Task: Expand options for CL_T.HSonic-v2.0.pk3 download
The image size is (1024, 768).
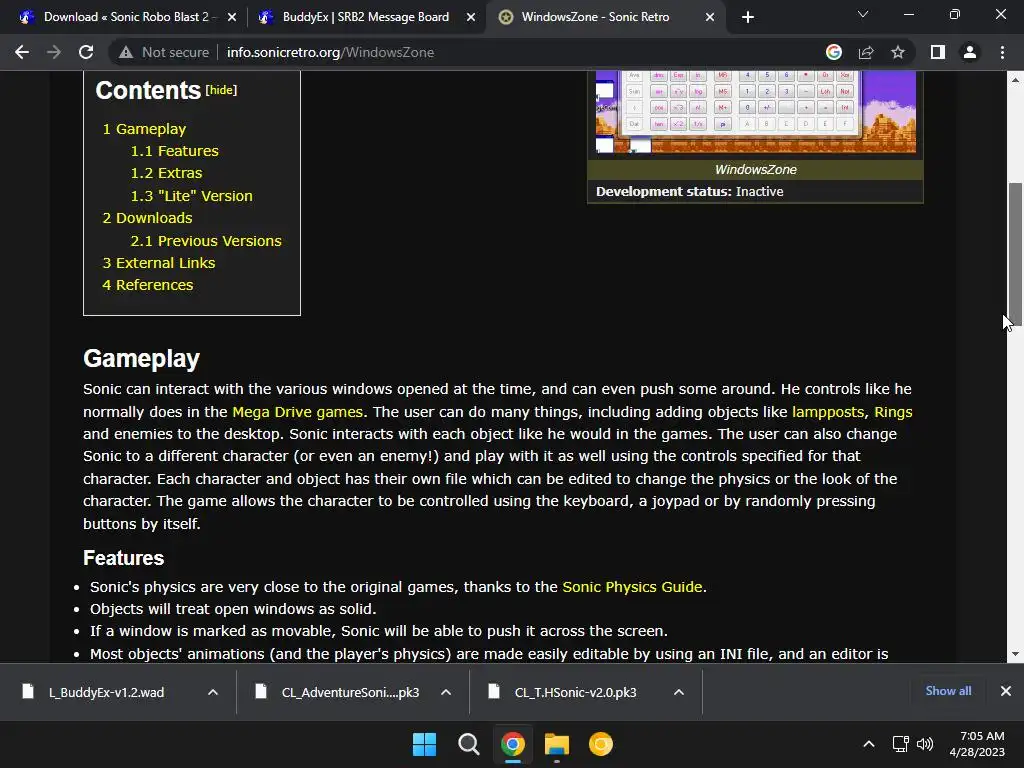Action: pos(679,692)
